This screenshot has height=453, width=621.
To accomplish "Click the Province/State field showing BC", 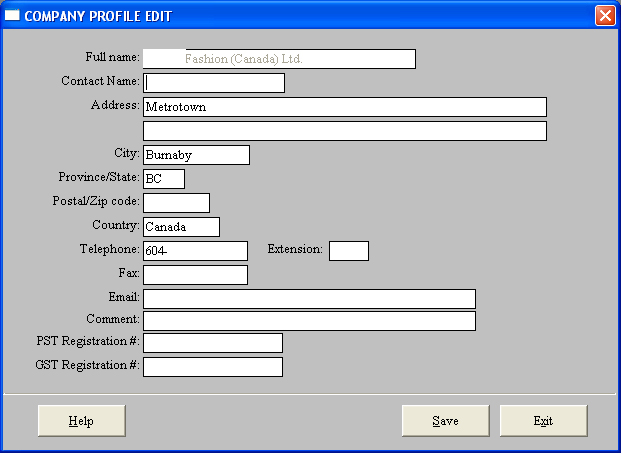I will (x=164, y=179).
